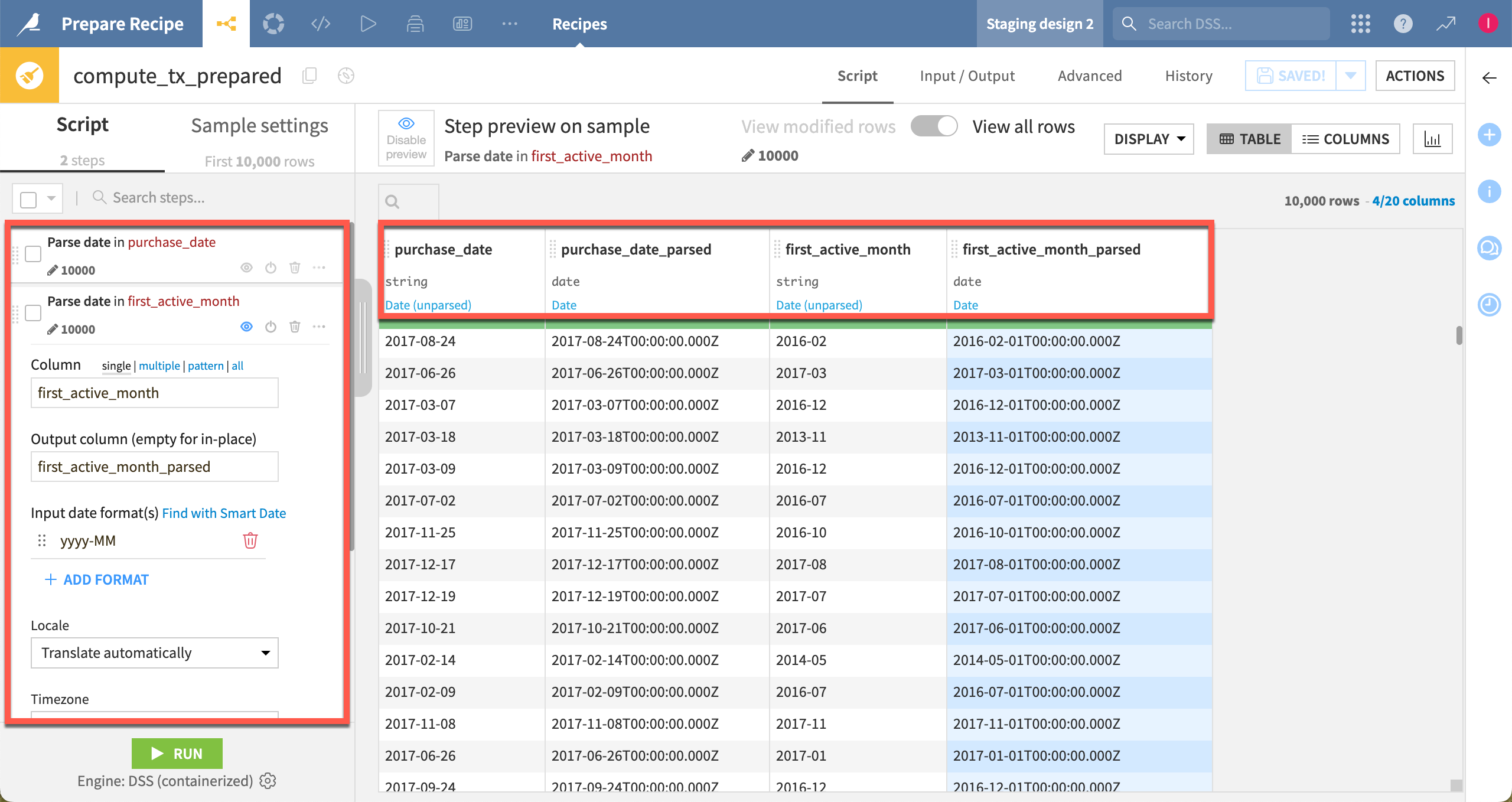Open the discussions chat icon in right sidebar

(x=1489, y=247)
